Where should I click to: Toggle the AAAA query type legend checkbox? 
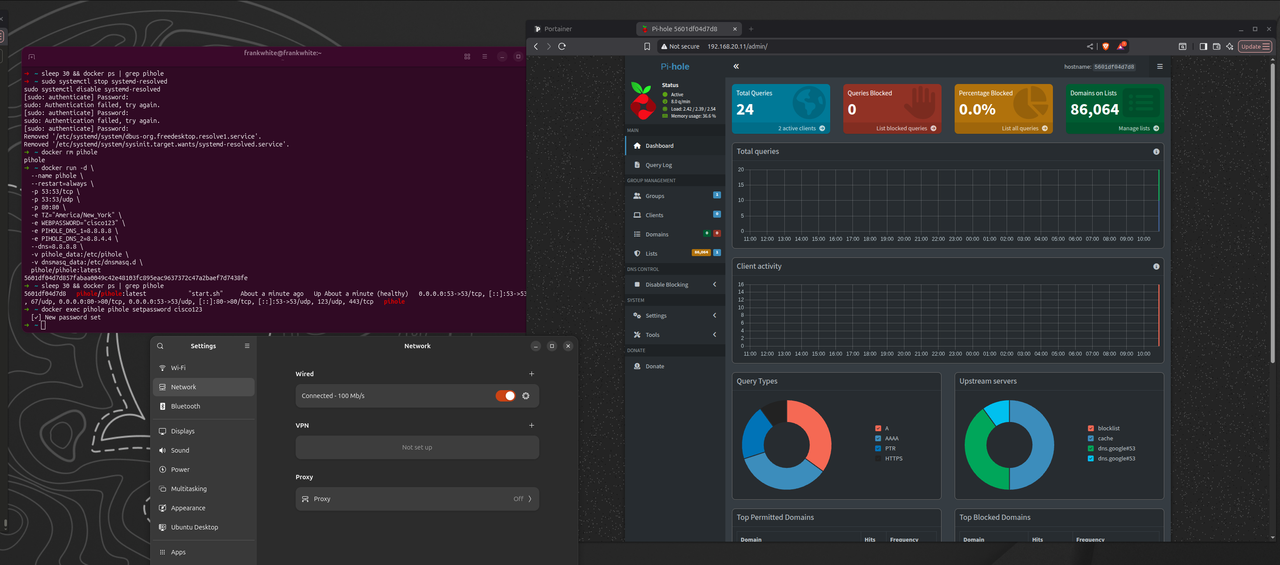878,438
